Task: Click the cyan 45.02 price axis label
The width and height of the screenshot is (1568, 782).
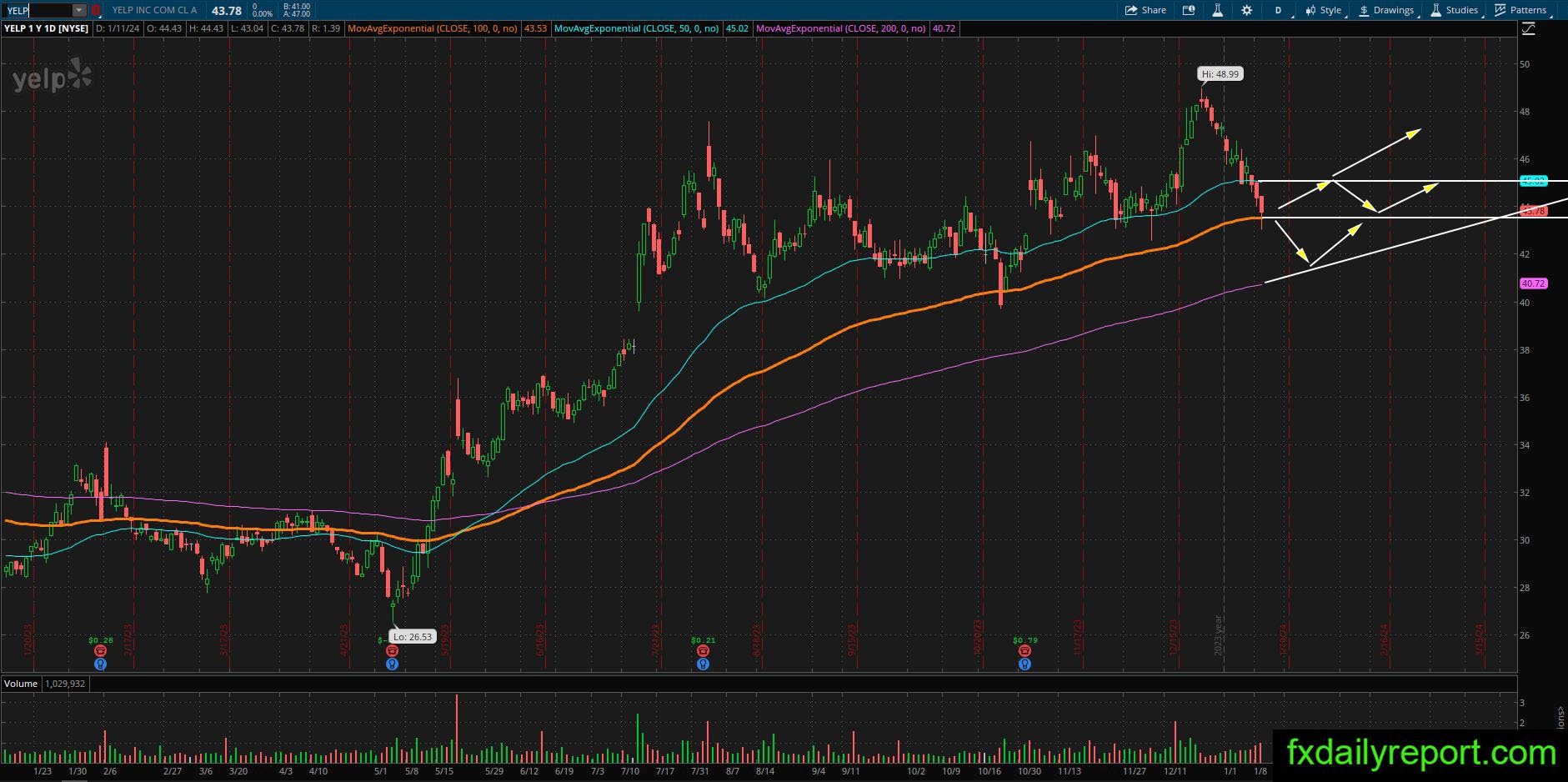Action: tap(1533, 181)
